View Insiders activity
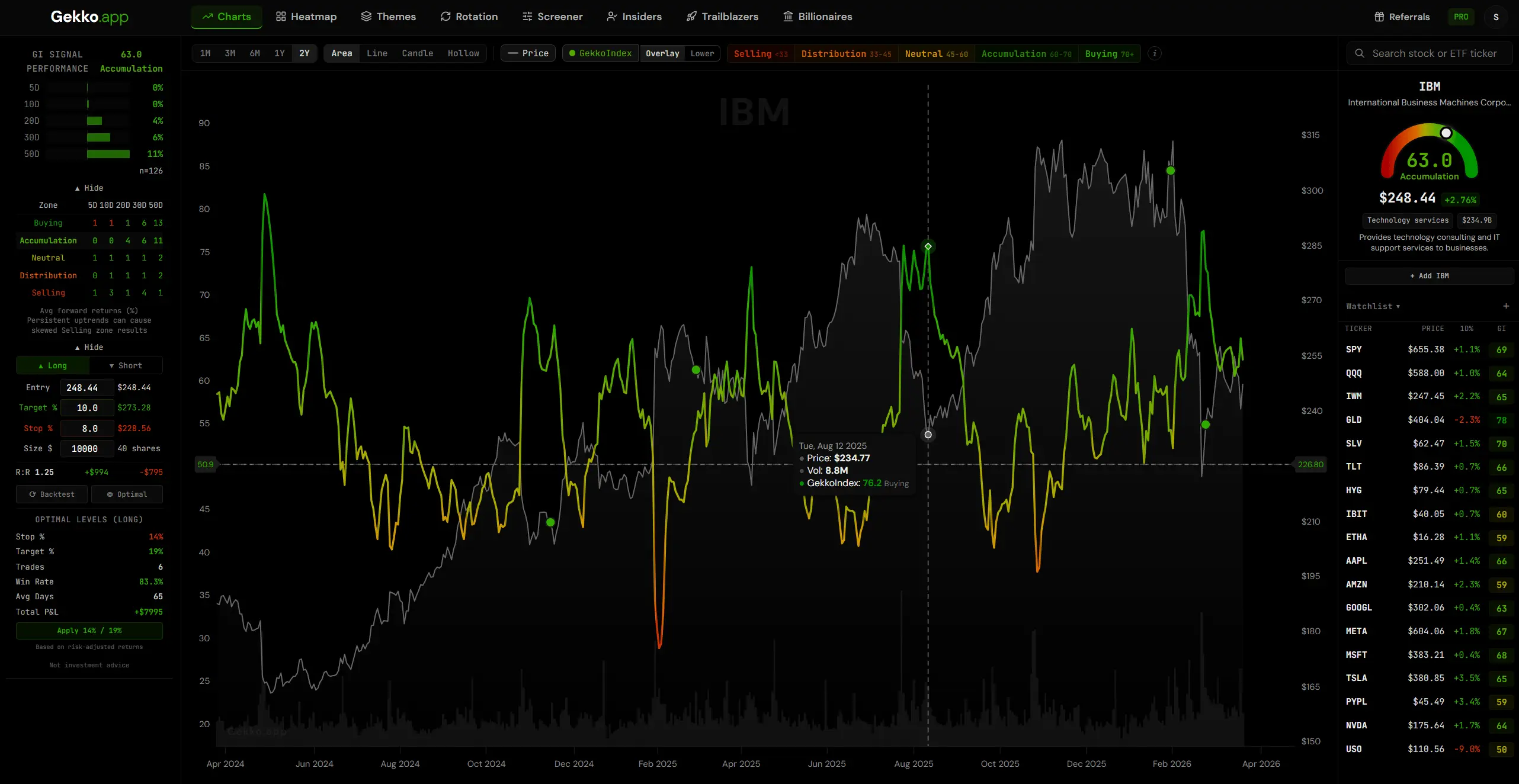This screenshot has width=1519, height=784. (634, 17)
